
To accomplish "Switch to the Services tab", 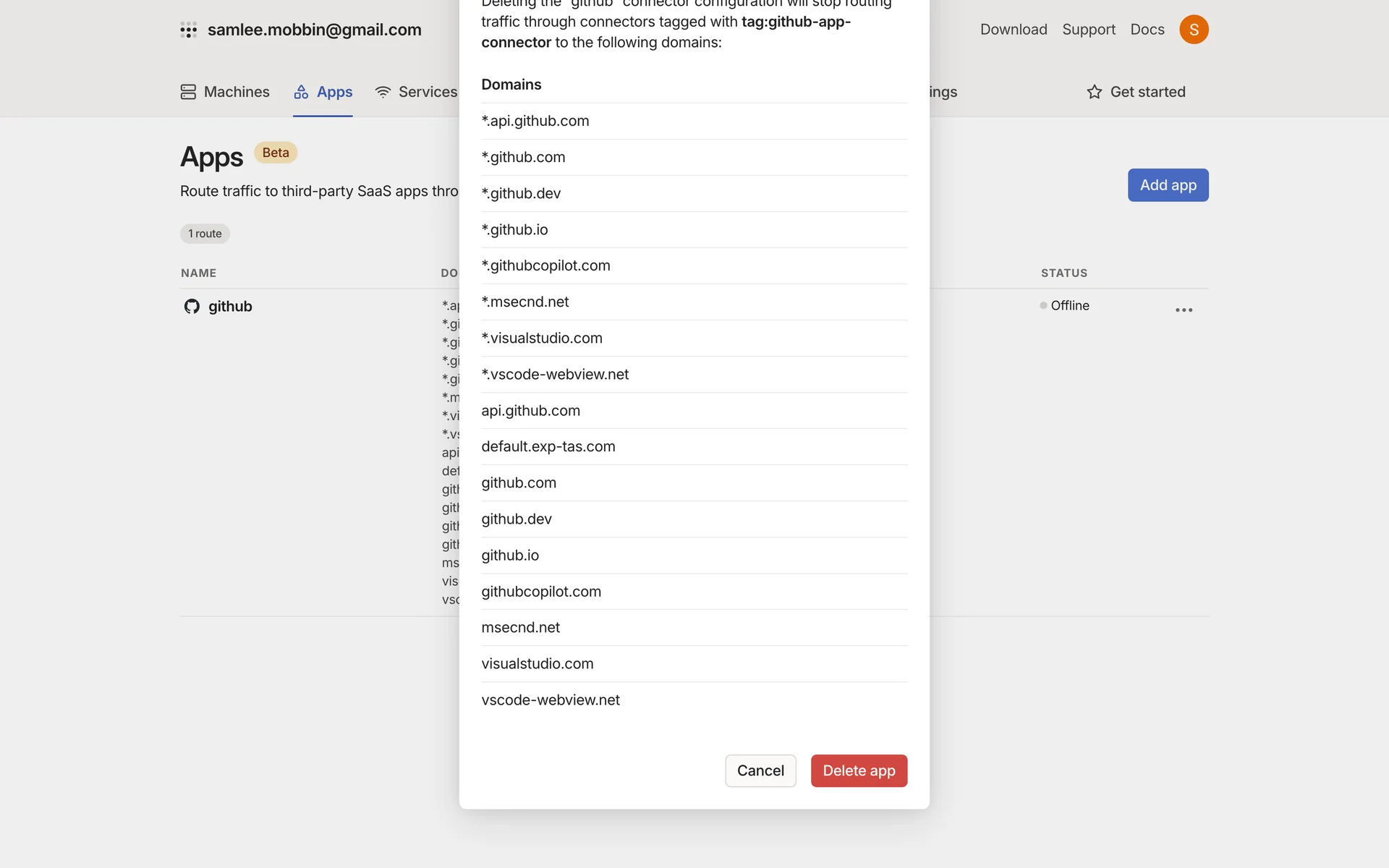I will pyautogui.click(x=427, y=92).
